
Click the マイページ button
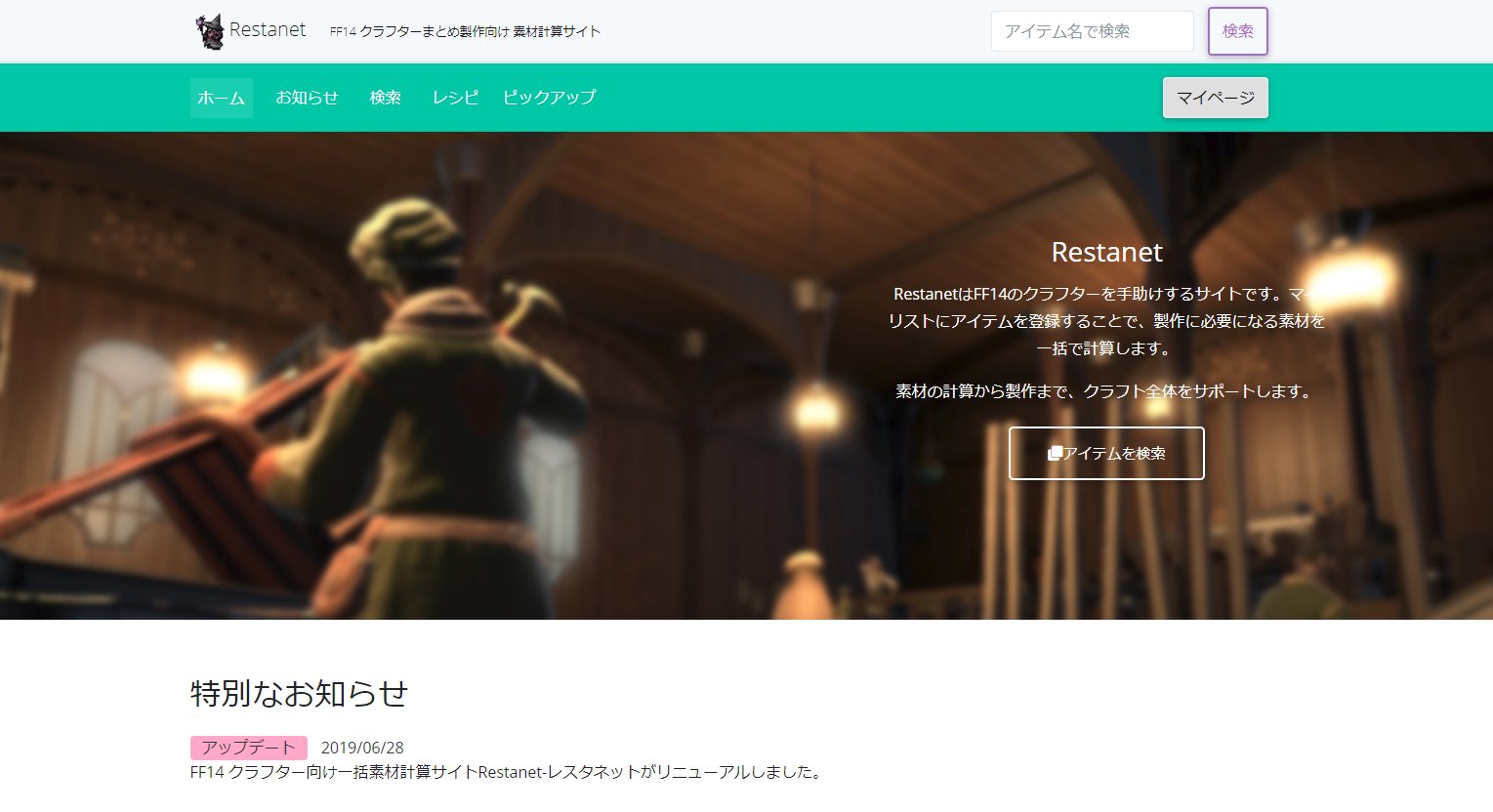1215,98
